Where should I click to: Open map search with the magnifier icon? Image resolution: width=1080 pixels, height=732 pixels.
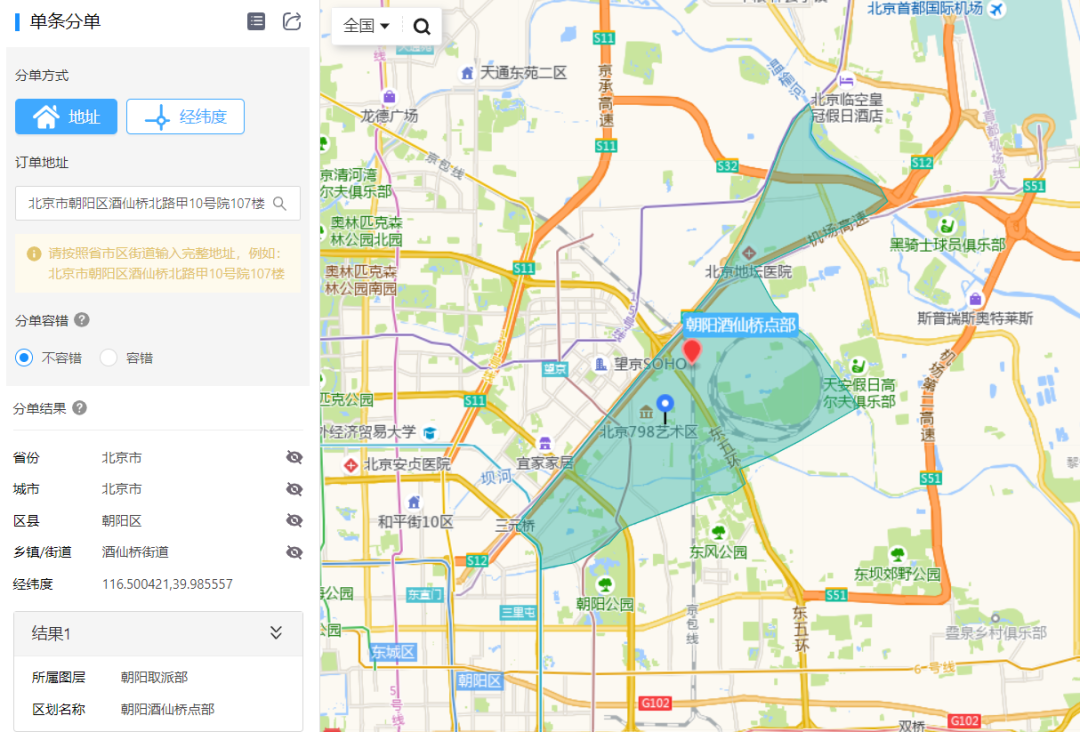[x=421, y=25]
